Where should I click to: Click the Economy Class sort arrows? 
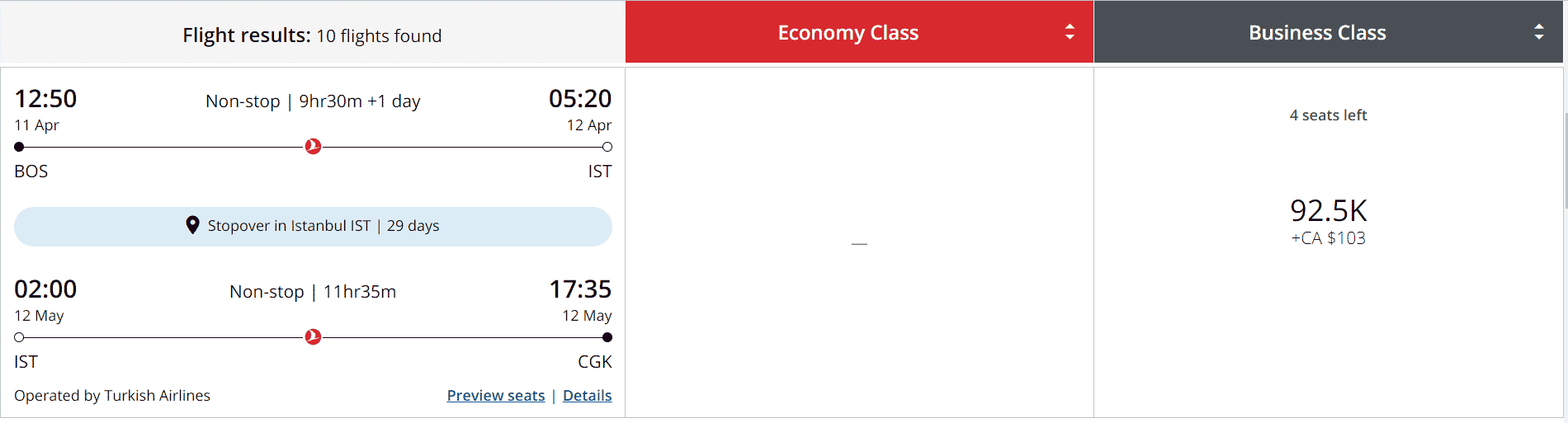pyautogui.click(x=1070, y=32)
